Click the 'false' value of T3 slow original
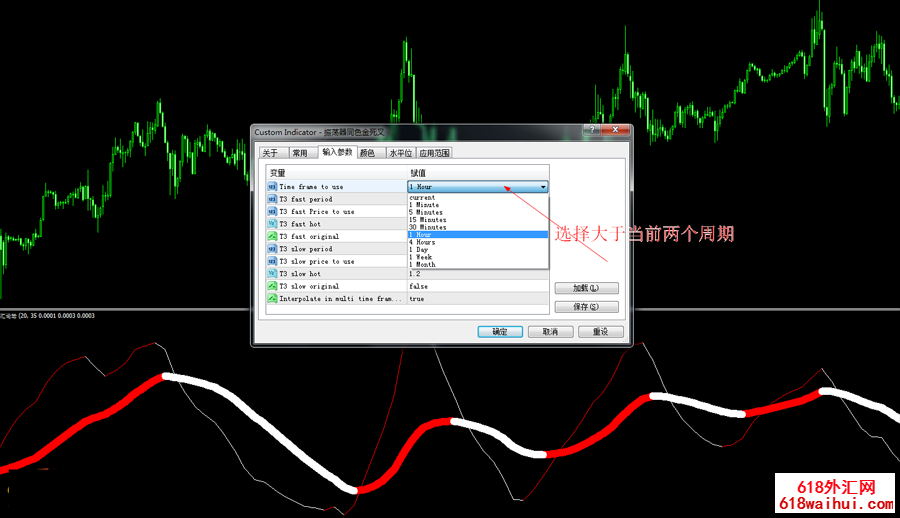 pyautogui.click(x=418, y=286)
